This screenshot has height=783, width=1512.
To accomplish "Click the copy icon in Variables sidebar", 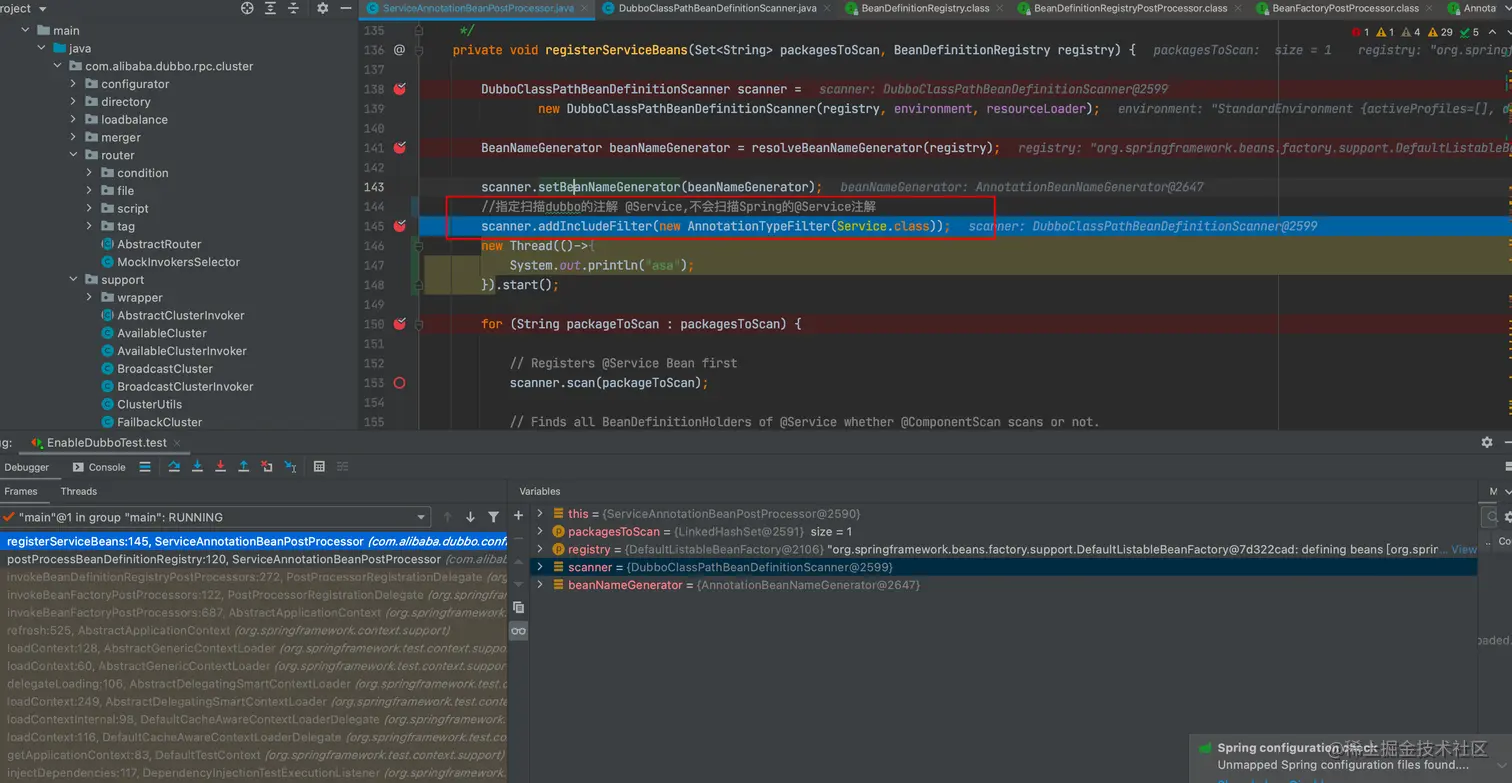I will (x=518, y=607).
